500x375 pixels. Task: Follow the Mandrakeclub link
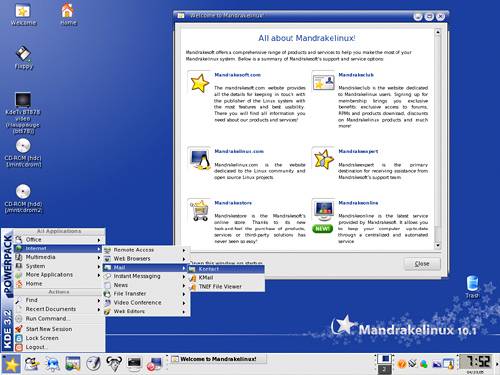pyautogui.click(x=356, y=75)
